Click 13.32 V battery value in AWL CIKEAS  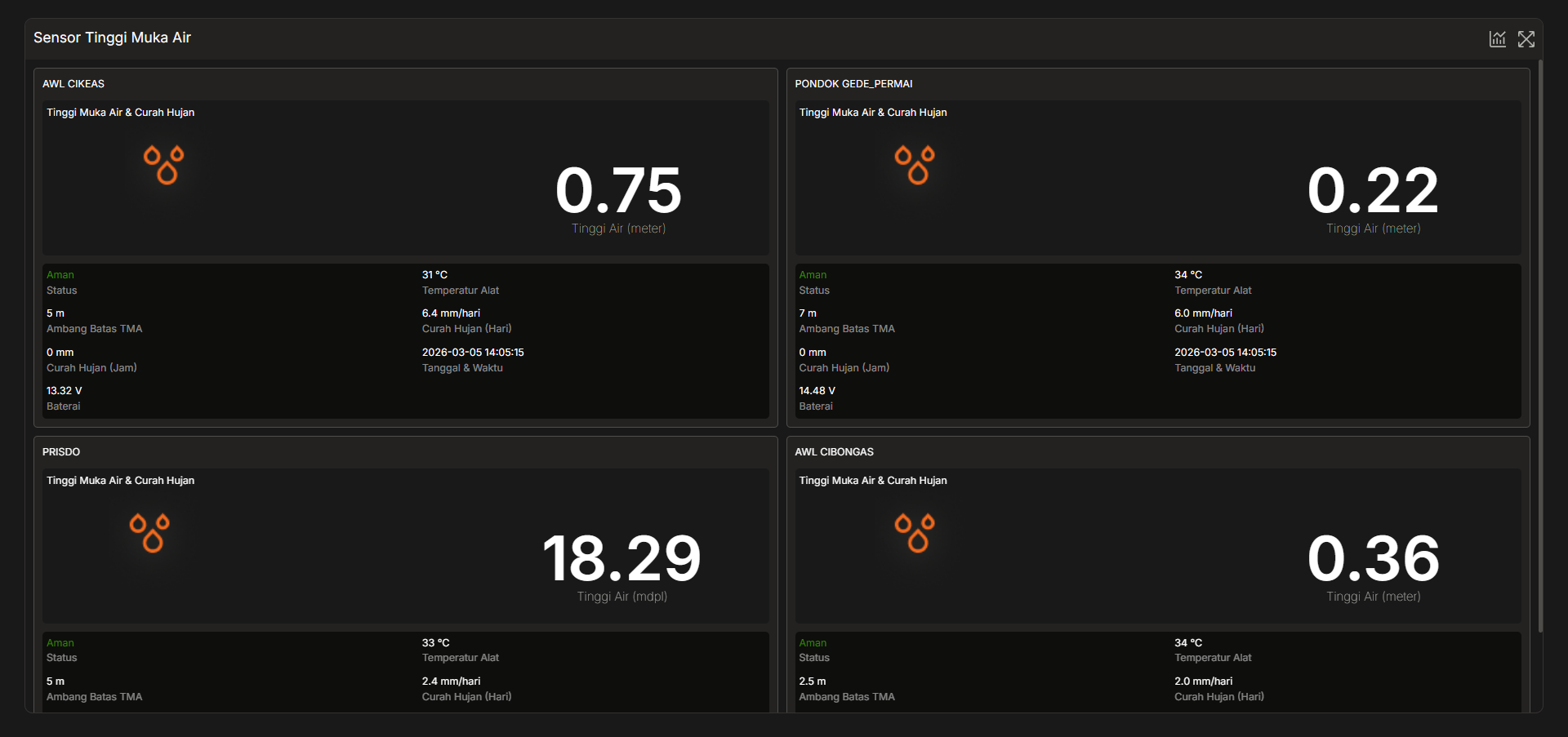pyautogui.click(x=65, y=391)
